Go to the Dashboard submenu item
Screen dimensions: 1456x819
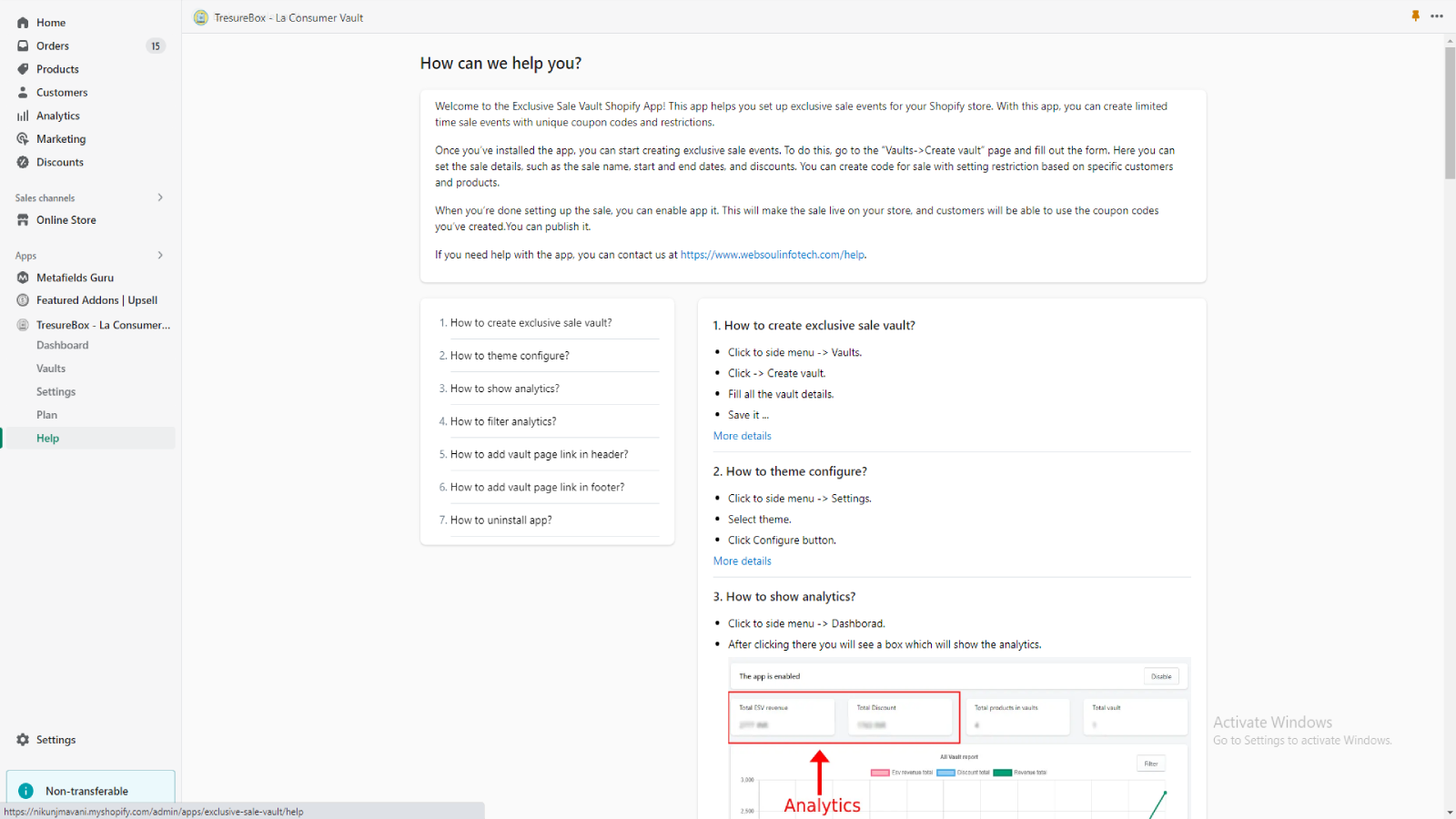click(x=63, y=345)
